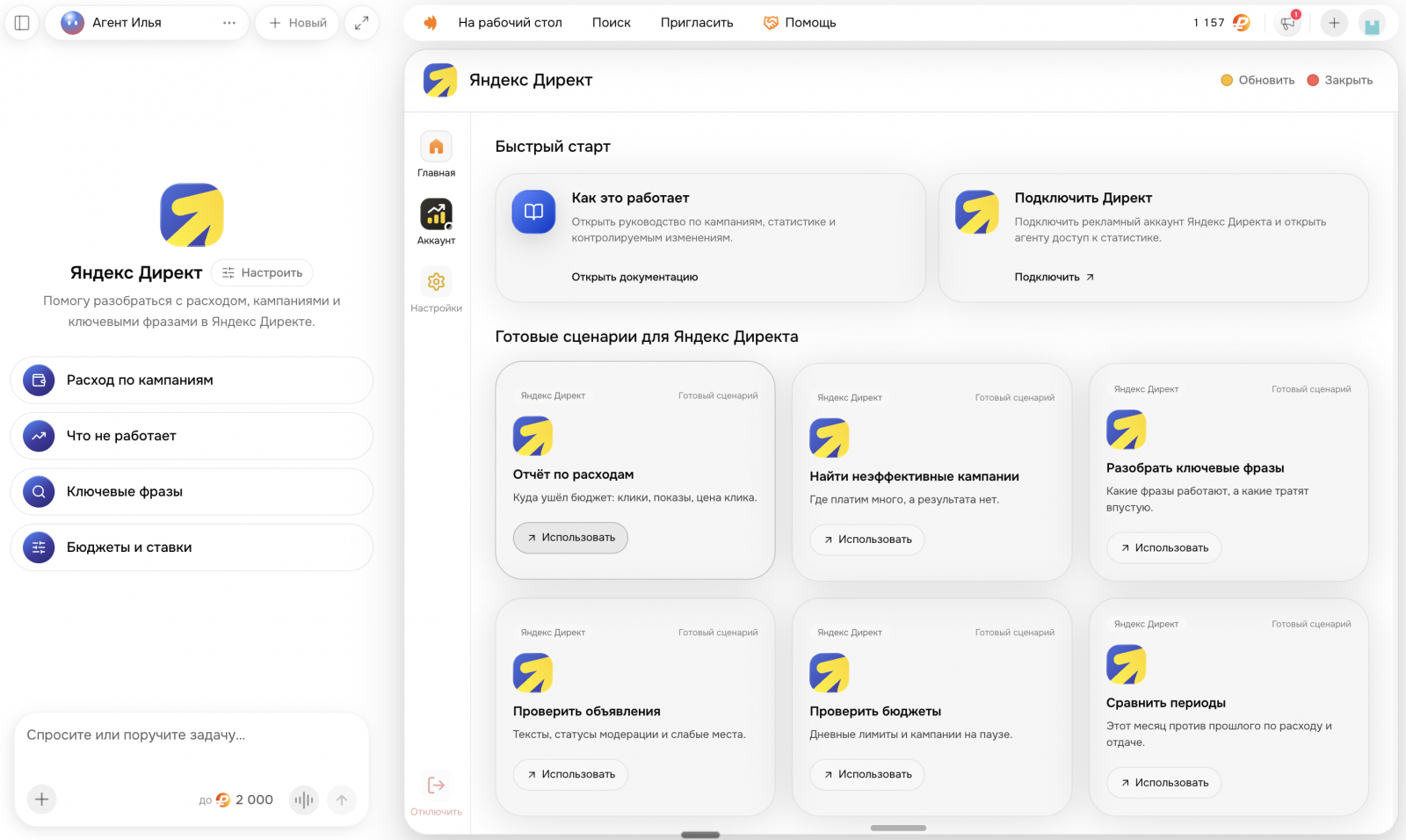
Task: Click the Яндекс Директ logo in the panel header
Action: pos(440,80)
